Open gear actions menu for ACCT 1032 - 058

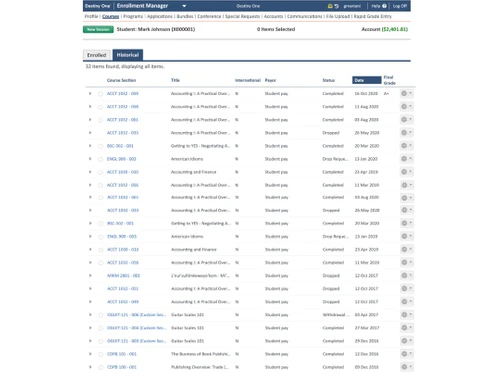pyautogui.click(x=406, y=107)
